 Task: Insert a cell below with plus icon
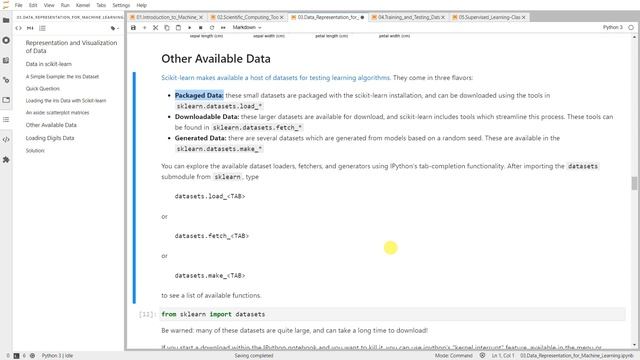point(144,27)
